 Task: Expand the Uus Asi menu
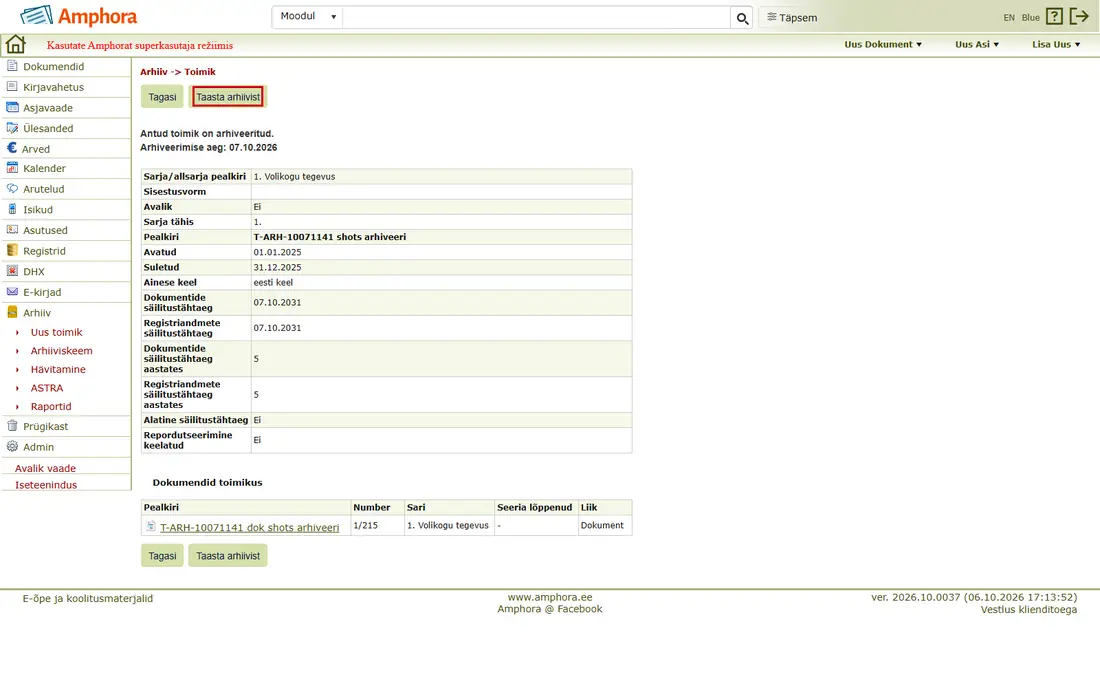tap(977, 44)
